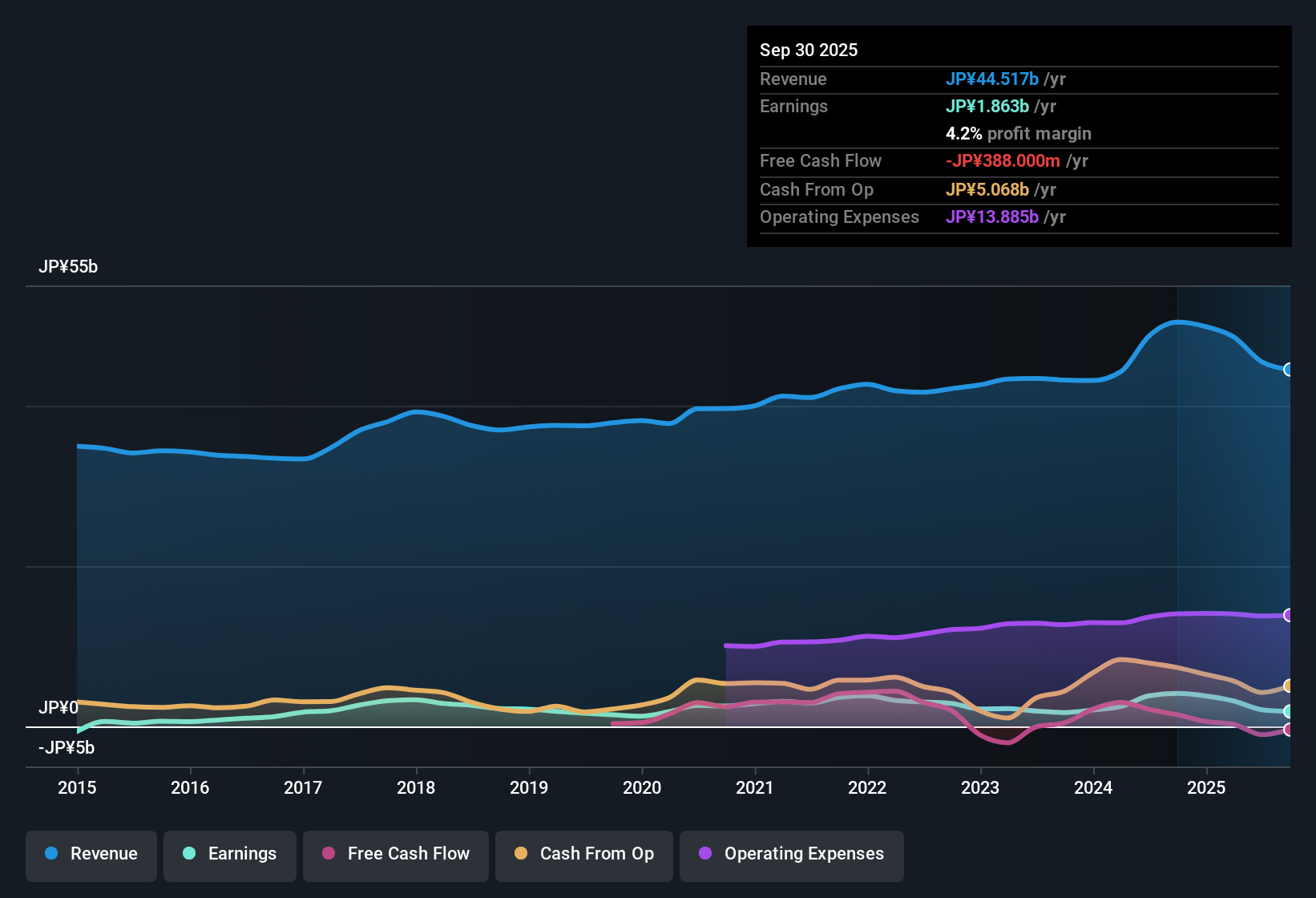
Task: Open the Earnings legend chip options
Action: click(229, 854)
